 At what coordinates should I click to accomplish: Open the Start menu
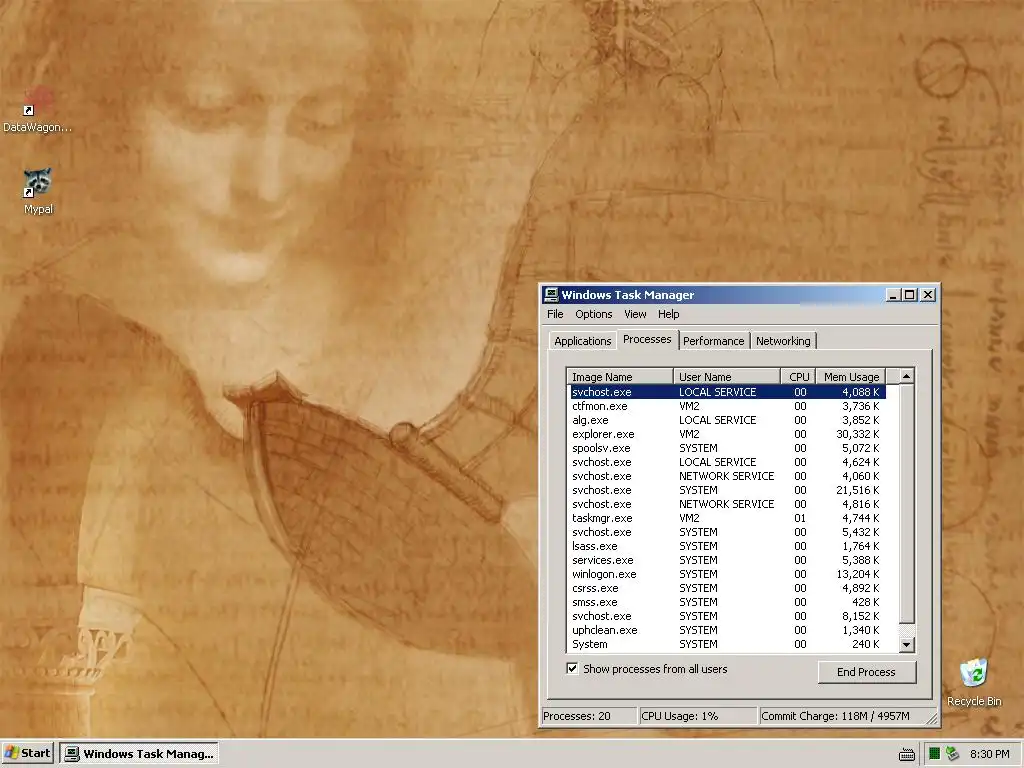(x=28, y=754)
